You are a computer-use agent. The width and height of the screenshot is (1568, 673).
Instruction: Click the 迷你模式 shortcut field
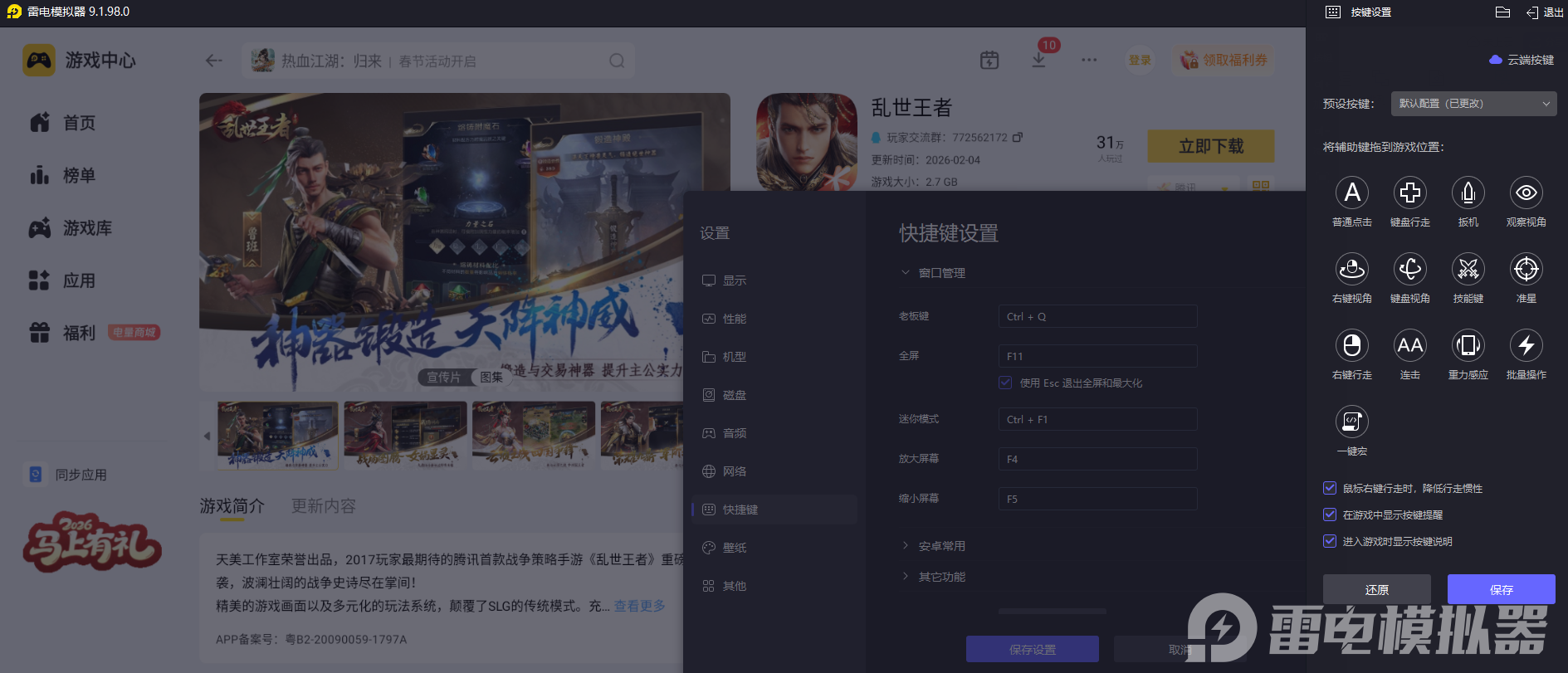pos(1098,419)
